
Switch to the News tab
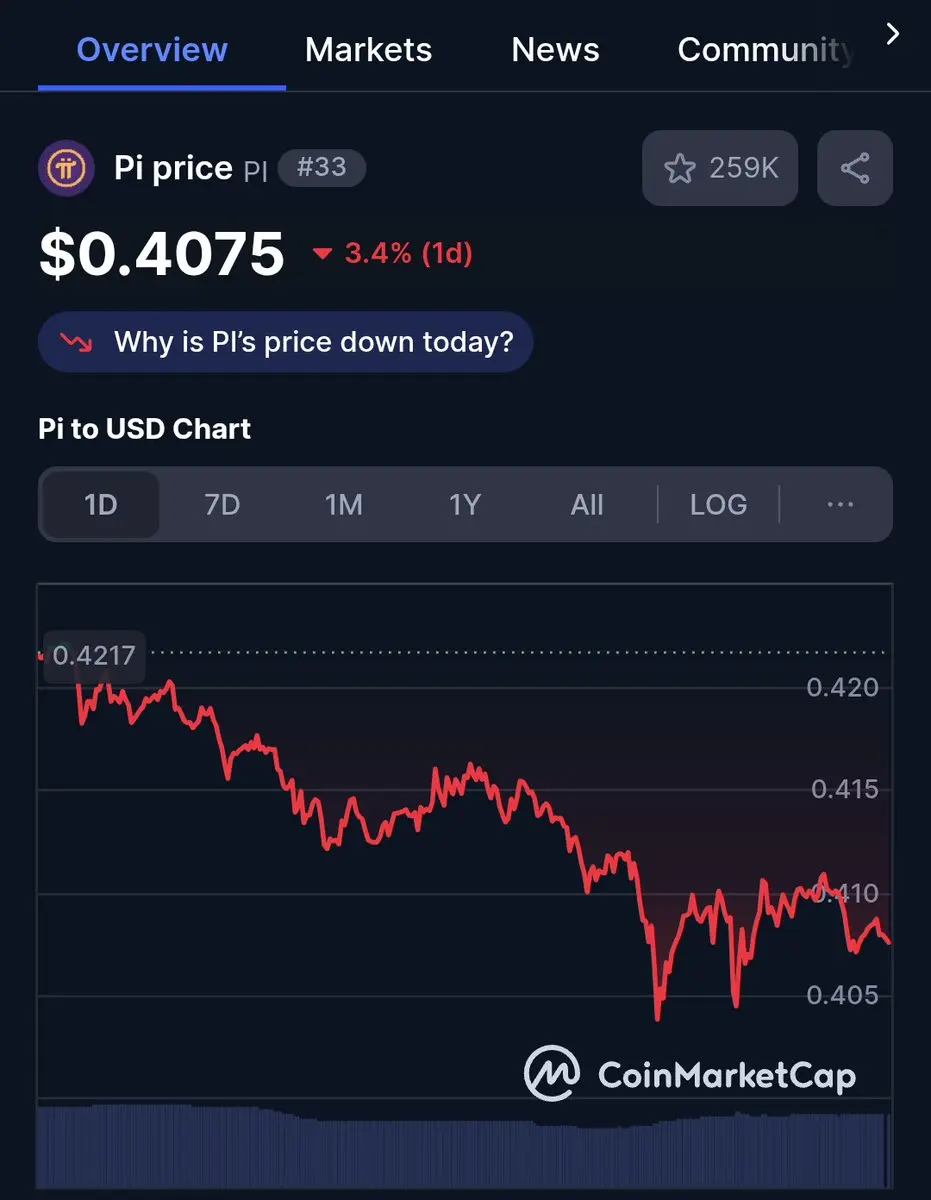point(555,50)
